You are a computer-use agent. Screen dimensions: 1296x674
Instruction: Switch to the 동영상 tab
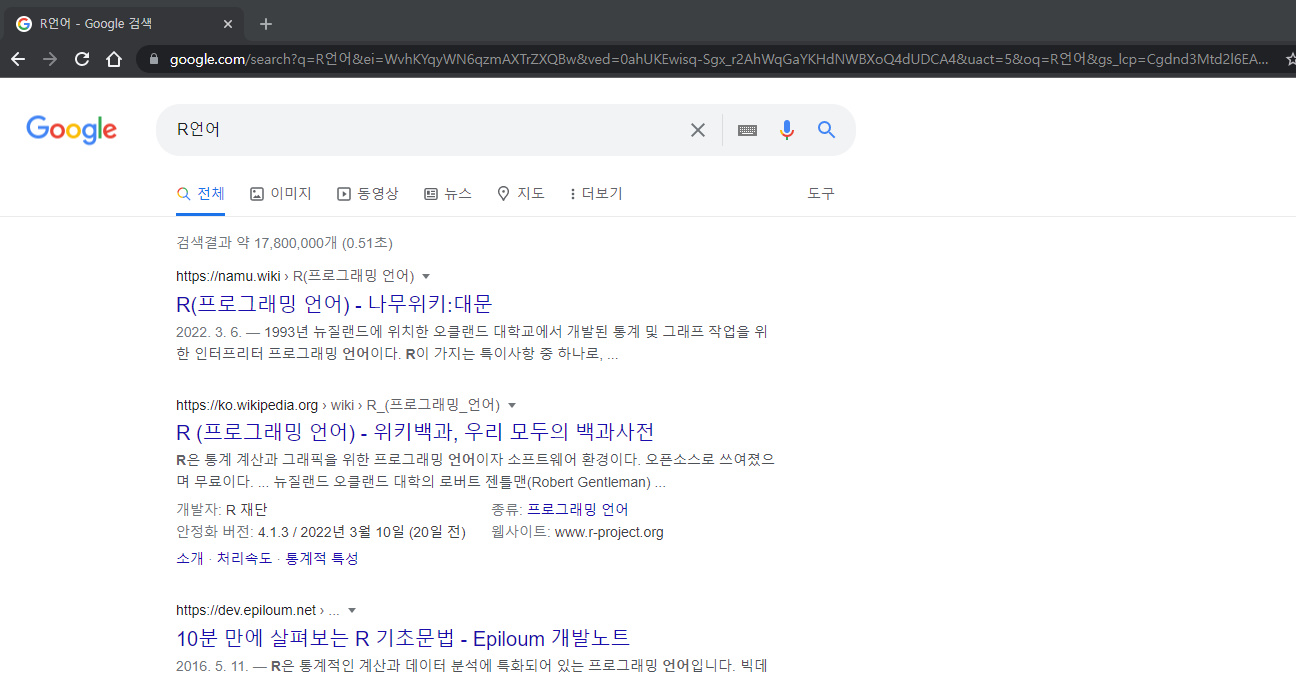click(x=368, y=193)
